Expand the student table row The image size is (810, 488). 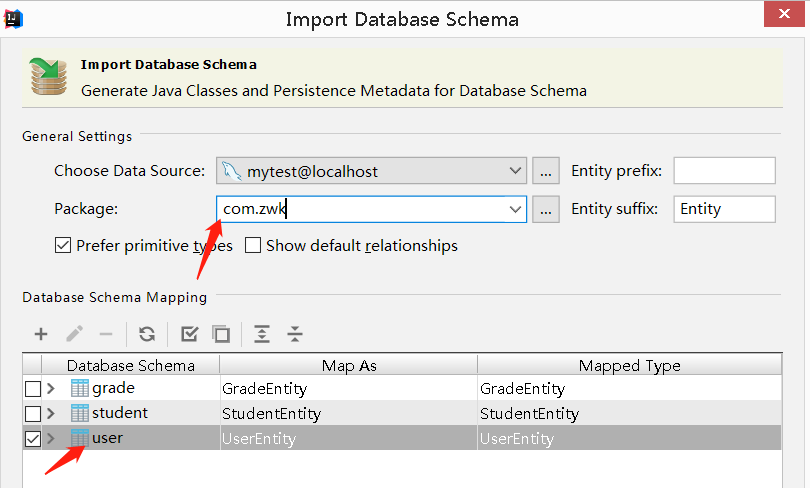pos(51,413)
